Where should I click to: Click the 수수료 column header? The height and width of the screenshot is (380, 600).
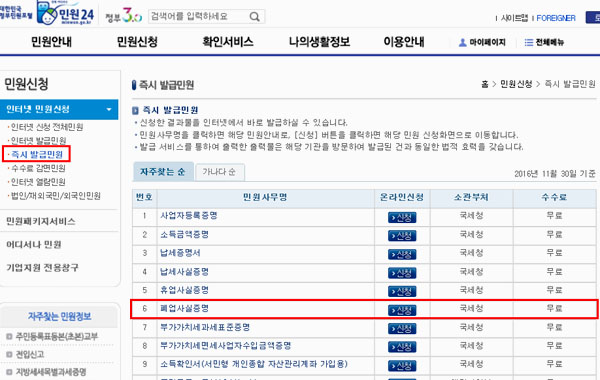point(554,197)
